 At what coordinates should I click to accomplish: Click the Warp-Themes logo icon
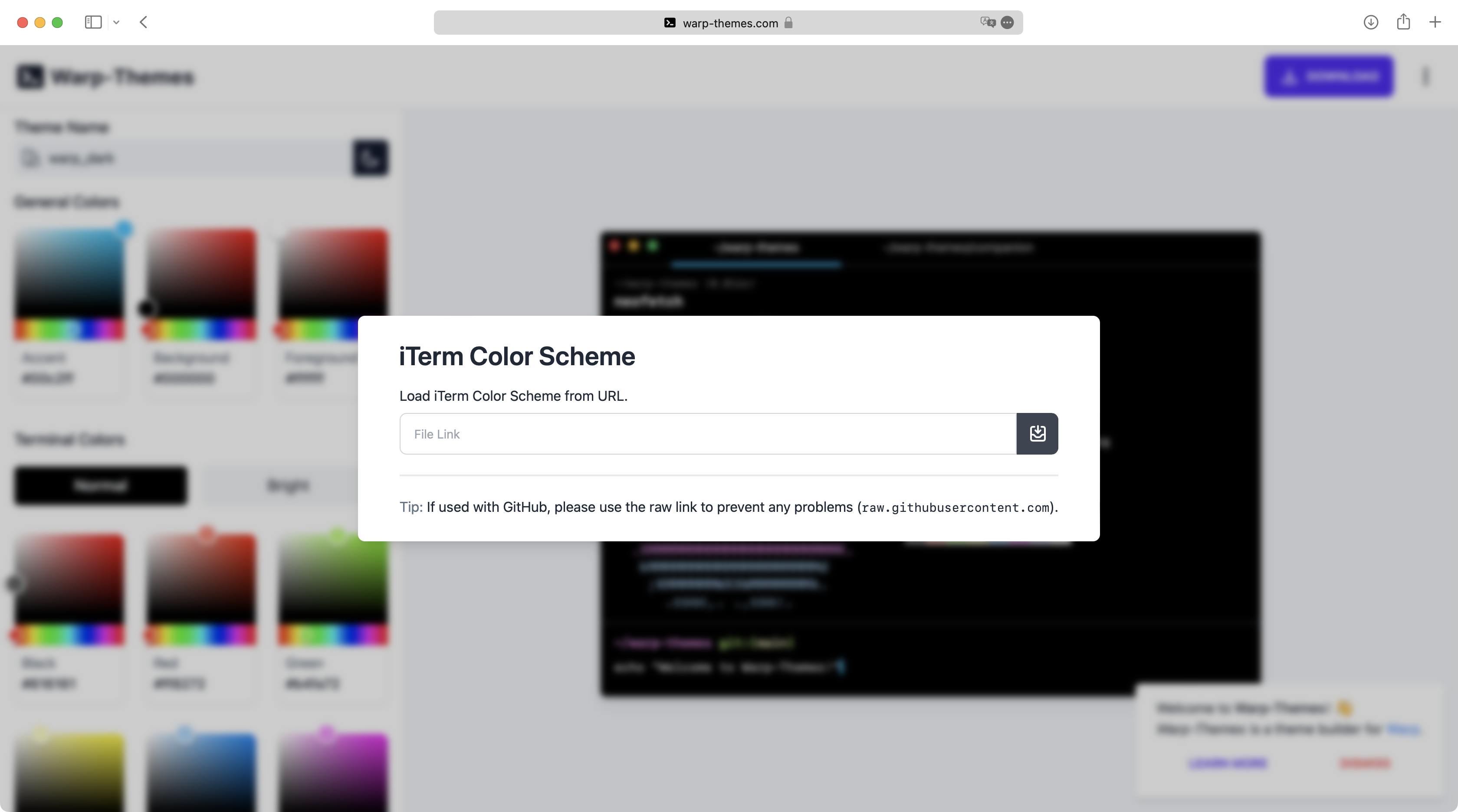[x=30, y=76]
